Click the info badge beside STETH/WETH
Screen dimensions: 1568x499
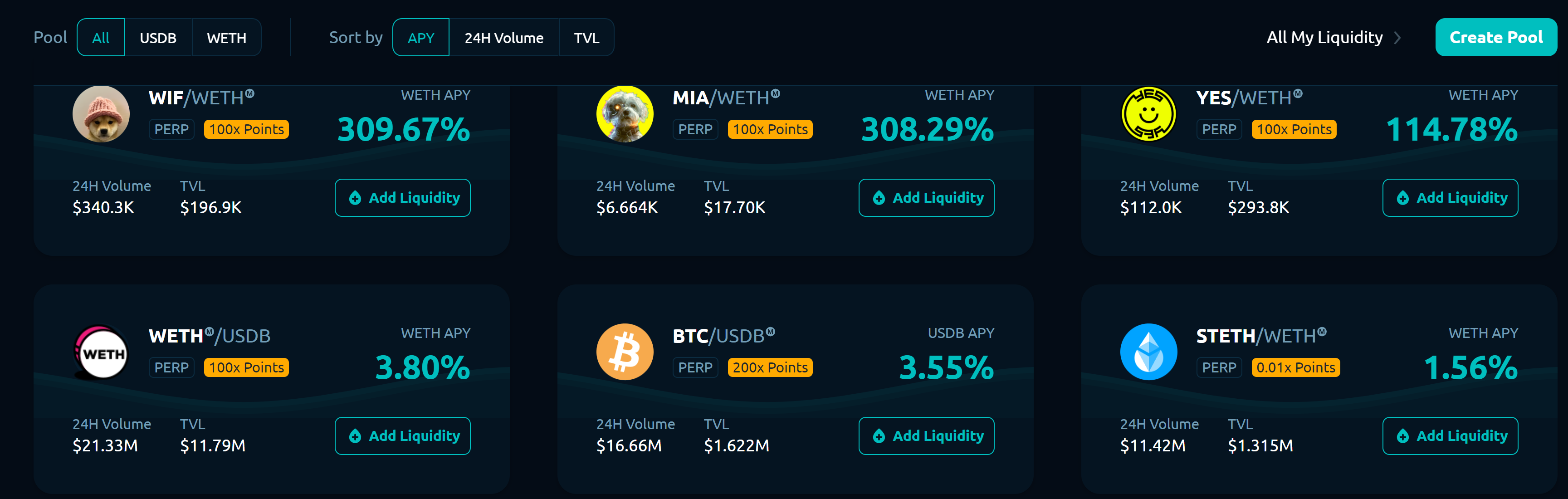(1321, 332)
